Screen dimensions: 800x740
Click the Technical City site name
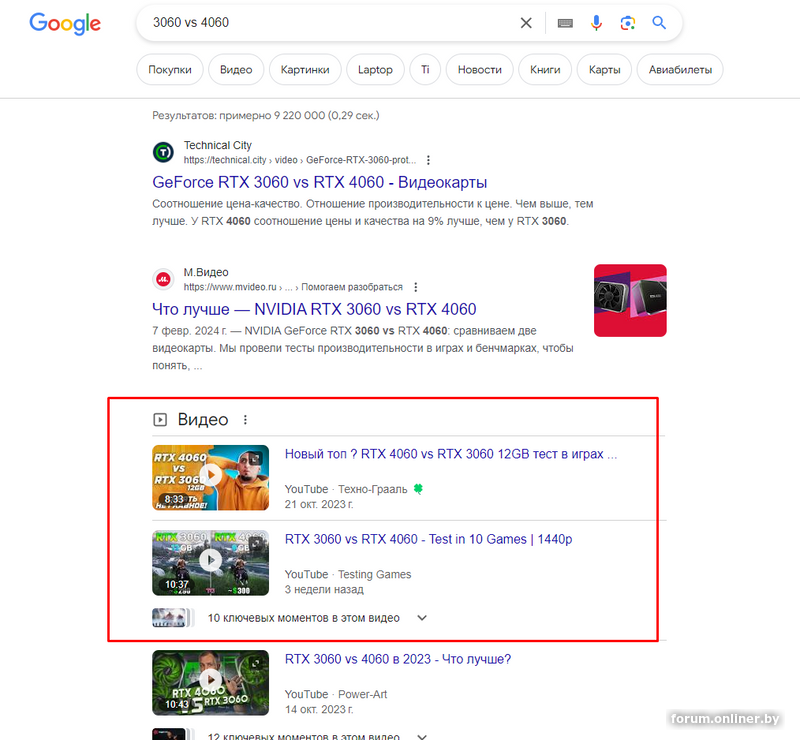218,145
